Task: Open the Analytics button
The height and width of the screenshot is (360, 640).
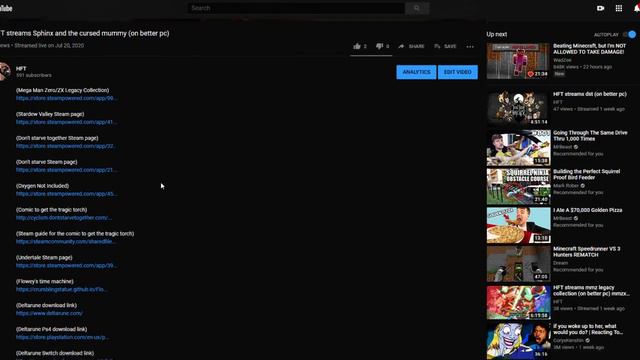Action: click(416, 72)
